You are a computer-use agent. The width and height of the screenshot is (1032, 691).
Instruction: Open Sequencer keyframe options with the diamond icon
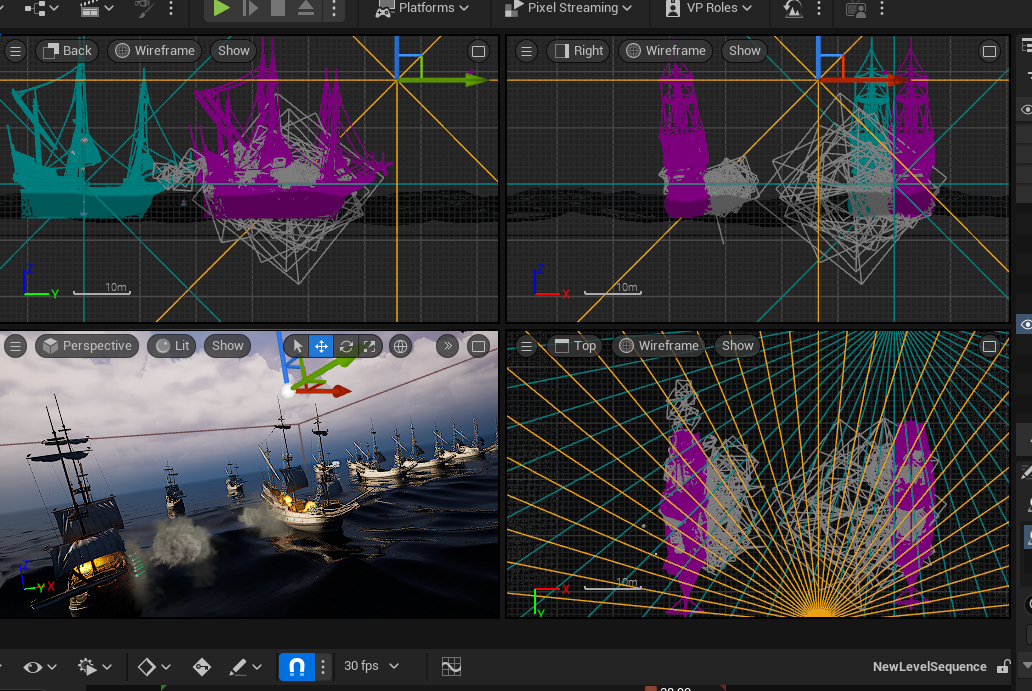coord(145,666)
